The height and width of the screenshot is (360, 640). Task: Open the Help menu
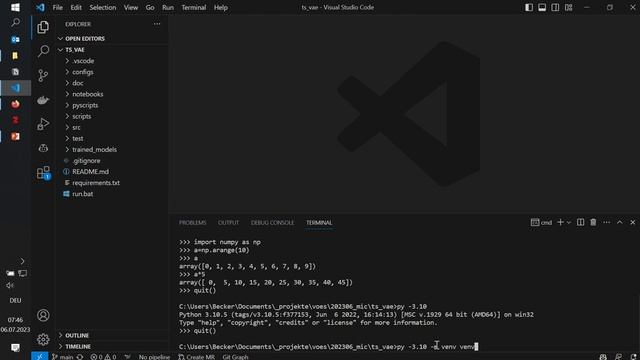220,7
